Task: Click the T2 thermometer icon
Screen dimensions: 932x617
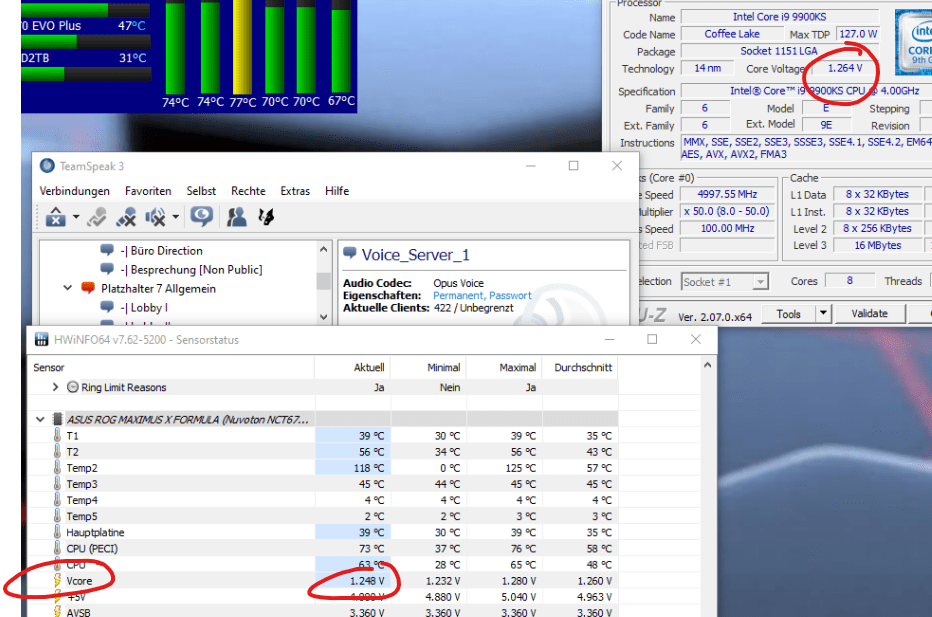Action: 57,451
